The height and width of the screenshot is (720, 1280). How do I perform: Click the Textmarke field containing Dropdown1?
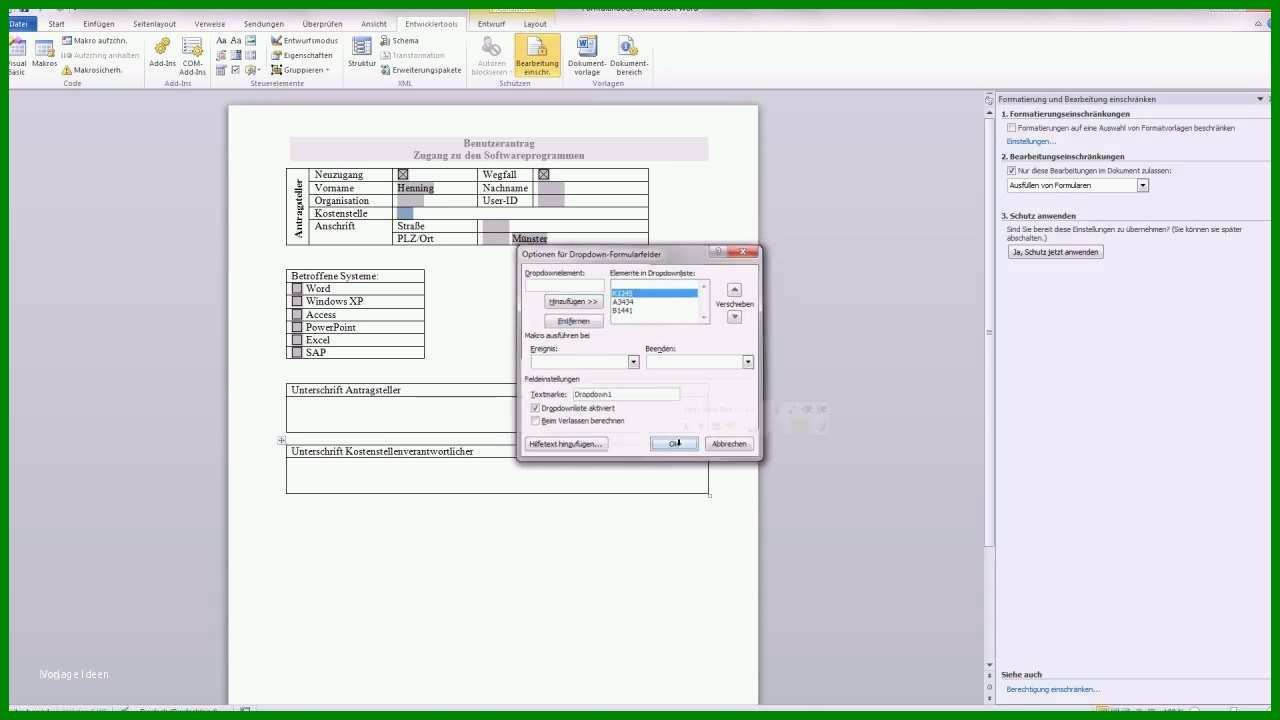coord(626,394)
